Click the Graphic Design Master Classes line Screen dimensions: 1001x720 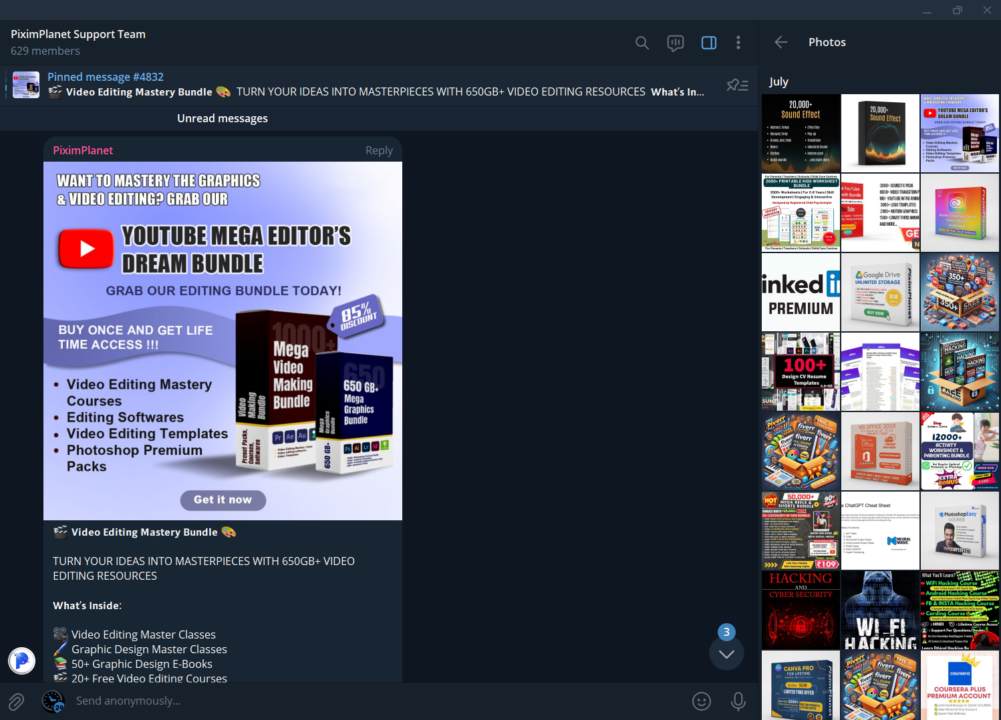pos(140,649)
